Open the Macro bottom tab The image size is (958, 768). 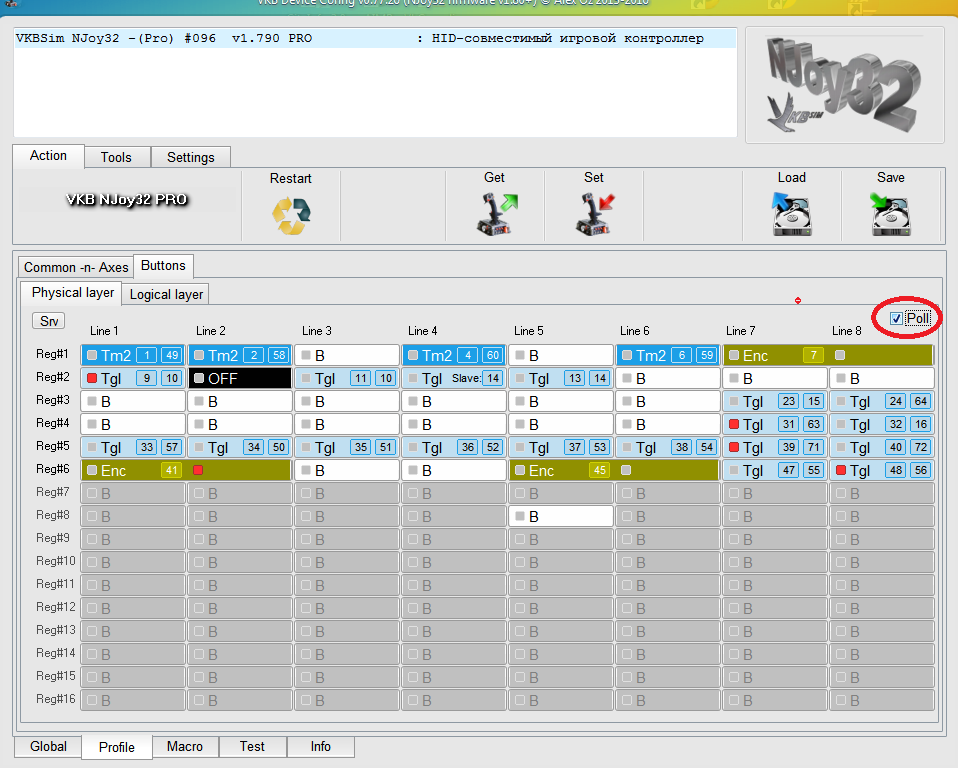click(x=185, y=747)
